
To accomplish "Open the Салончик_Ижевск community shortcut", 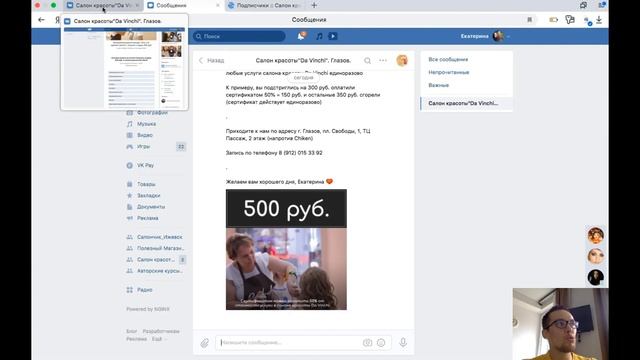I will tap(159, 237).
